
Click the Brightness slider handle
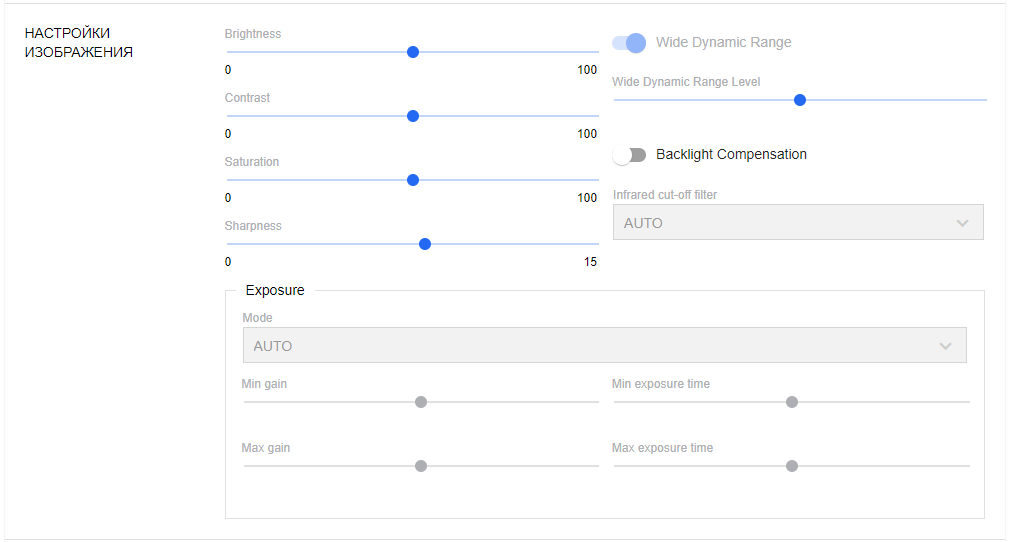pos(413,52)
